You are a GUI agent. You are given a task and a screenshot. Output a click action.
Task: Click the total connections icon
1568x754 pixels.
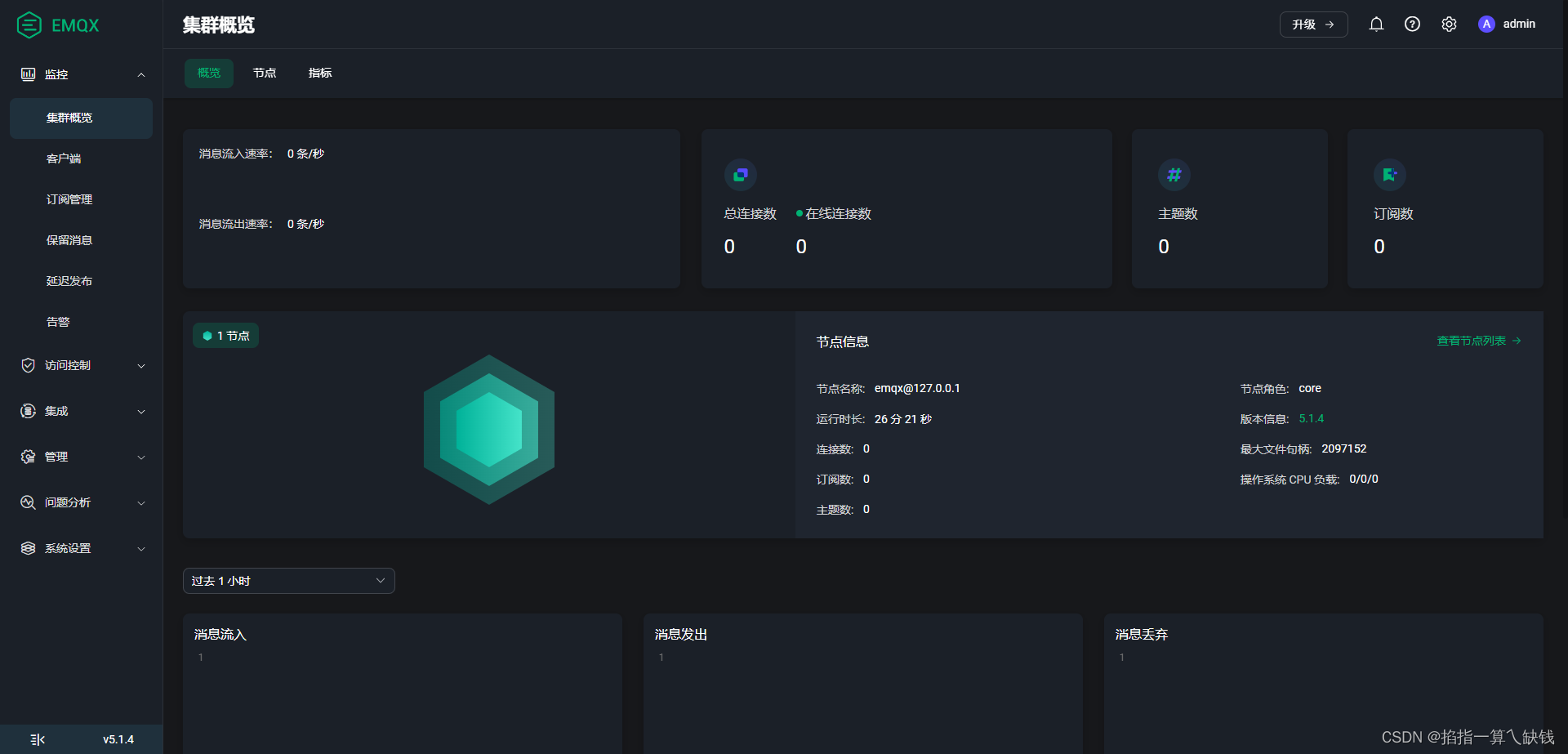741,175
